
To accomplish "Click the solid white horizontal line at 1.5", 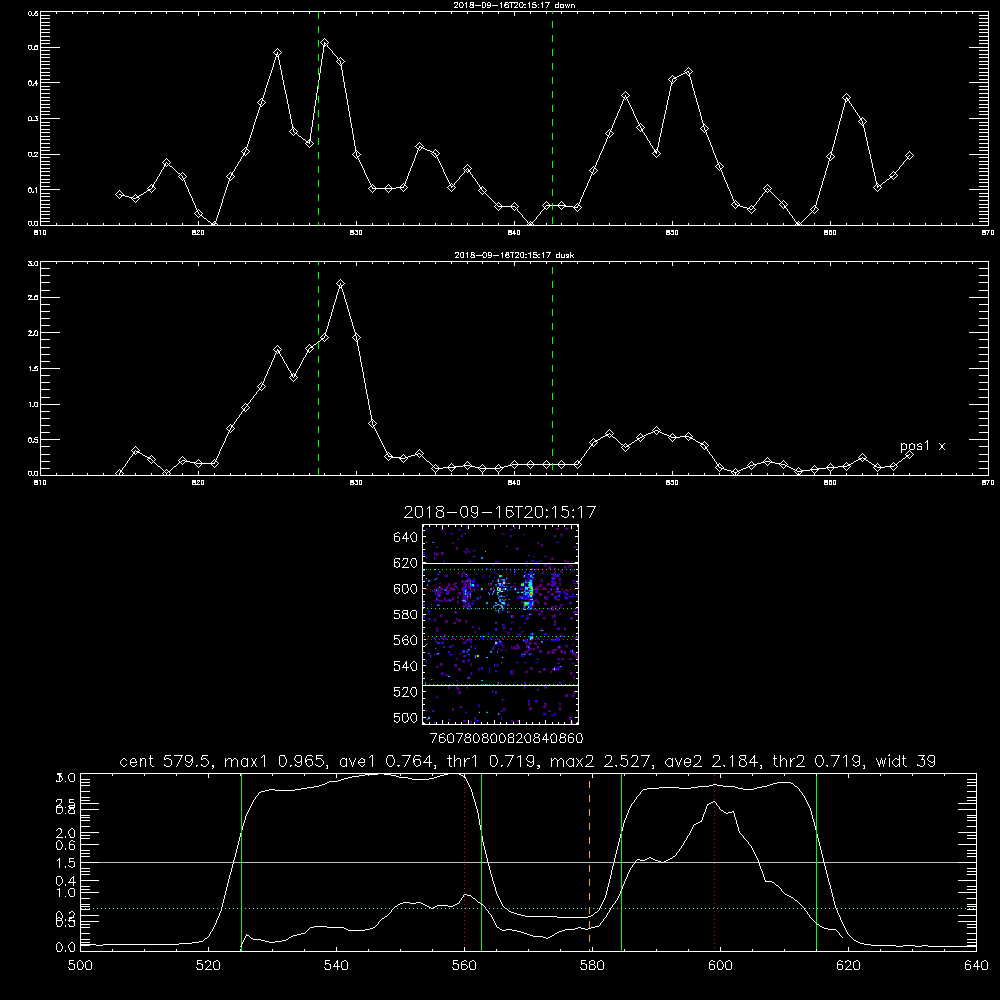I will pyautogui.click(x=528, y=862).
